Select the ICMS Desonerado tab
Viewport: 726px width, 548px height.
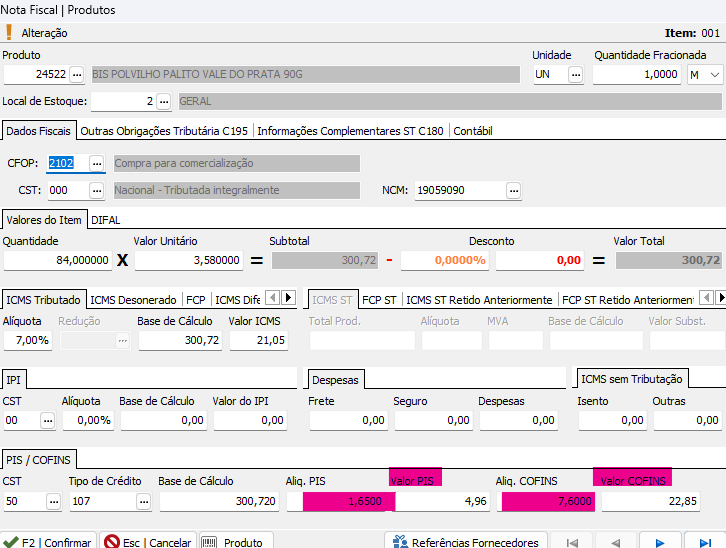tap(133, 299)
